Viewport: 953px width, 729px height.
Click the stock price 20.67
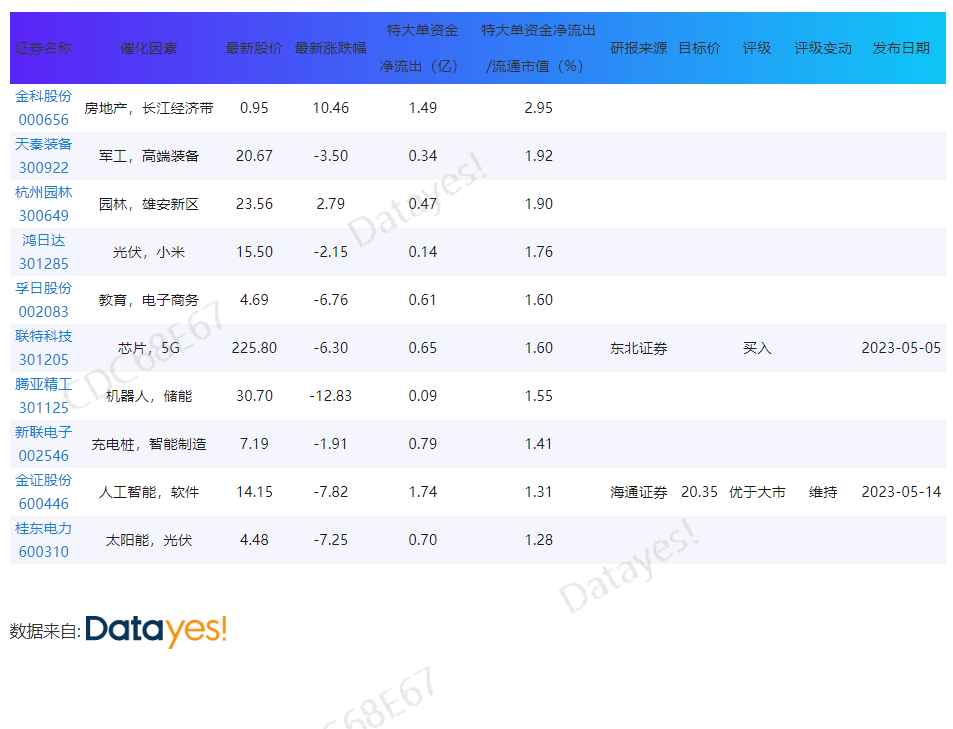click(x=254, y=156)
